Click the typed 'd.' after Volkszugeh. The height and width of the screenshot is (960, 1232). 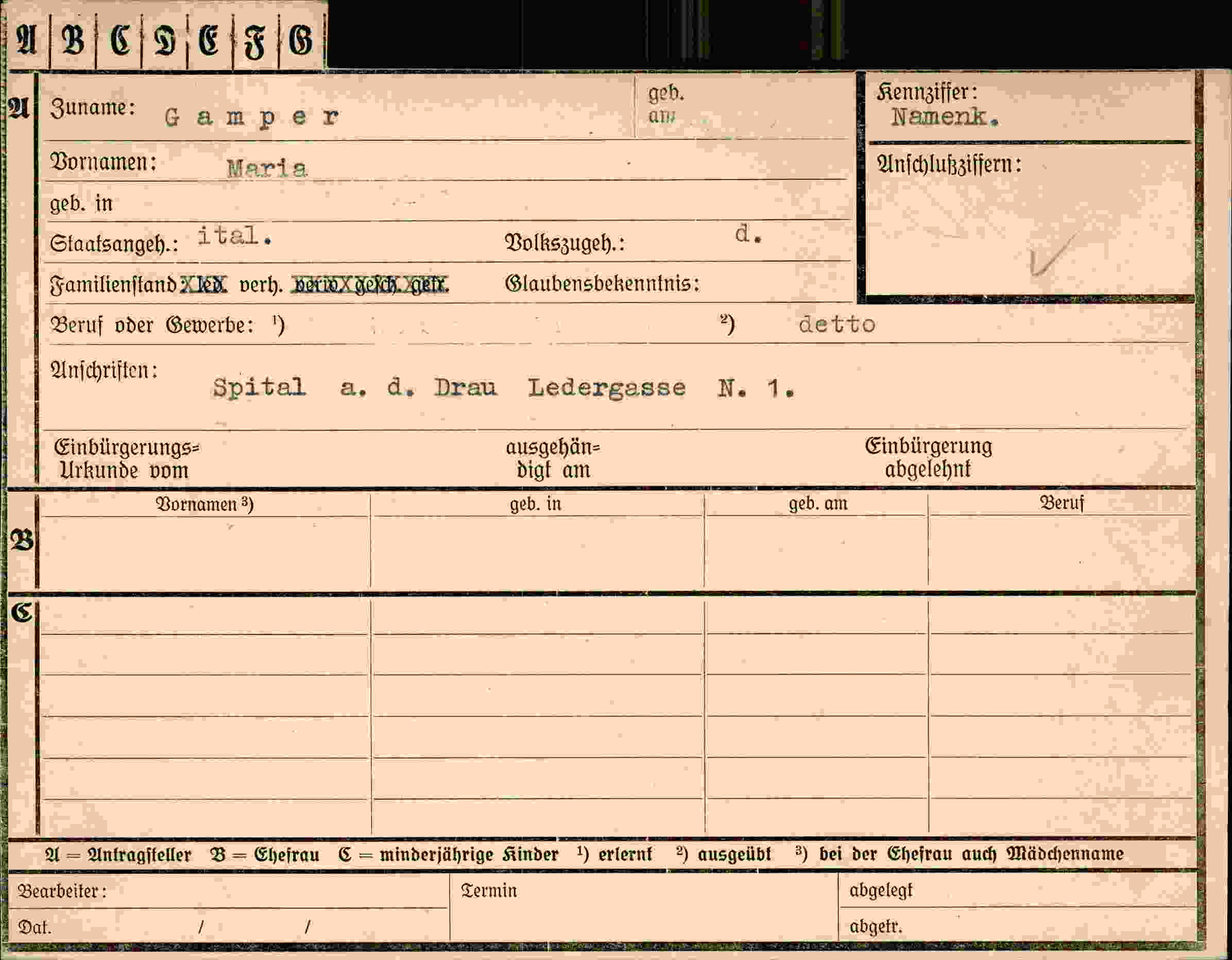coord(748,234)
